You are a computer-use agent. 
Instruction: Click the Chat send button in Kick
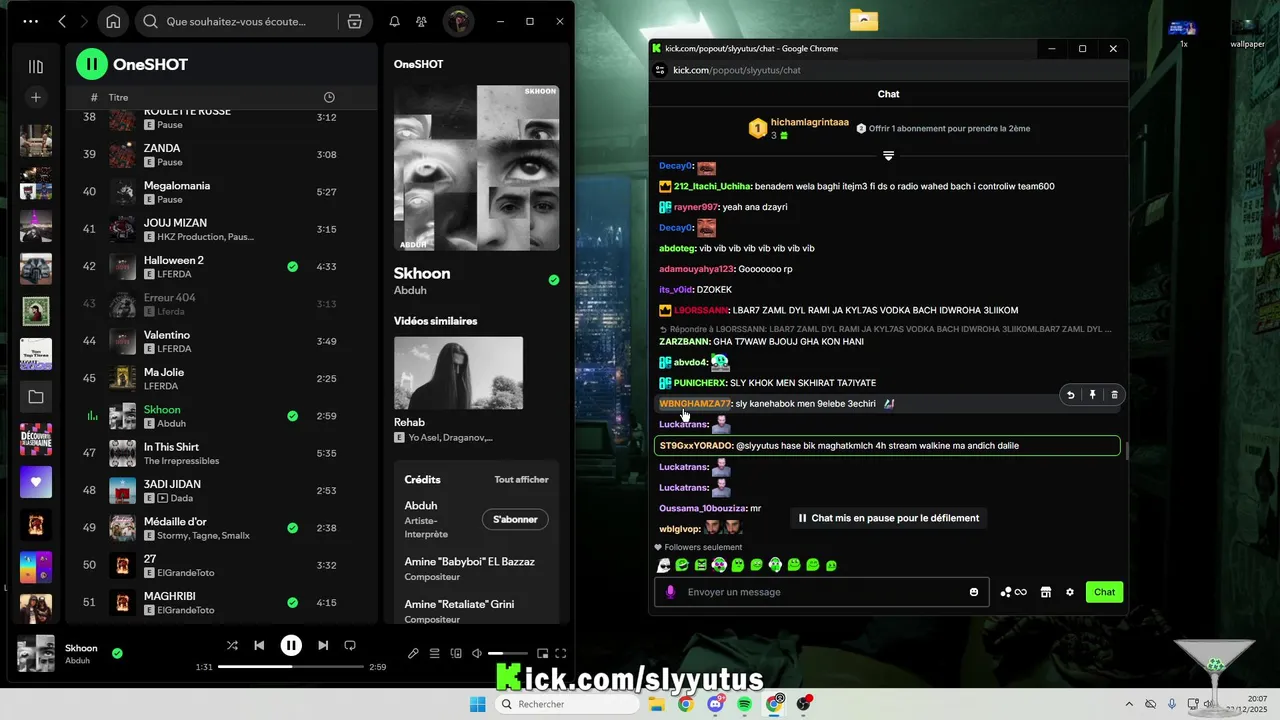pos(1104,592)
